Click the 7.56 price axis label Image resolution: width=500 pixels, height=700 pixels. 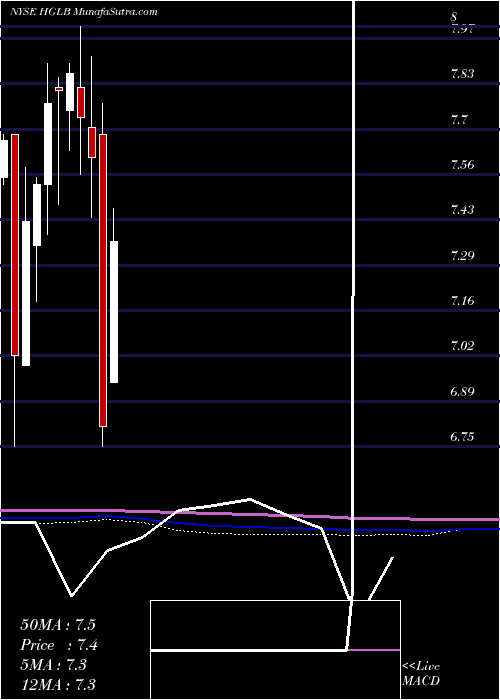[462, 165]
